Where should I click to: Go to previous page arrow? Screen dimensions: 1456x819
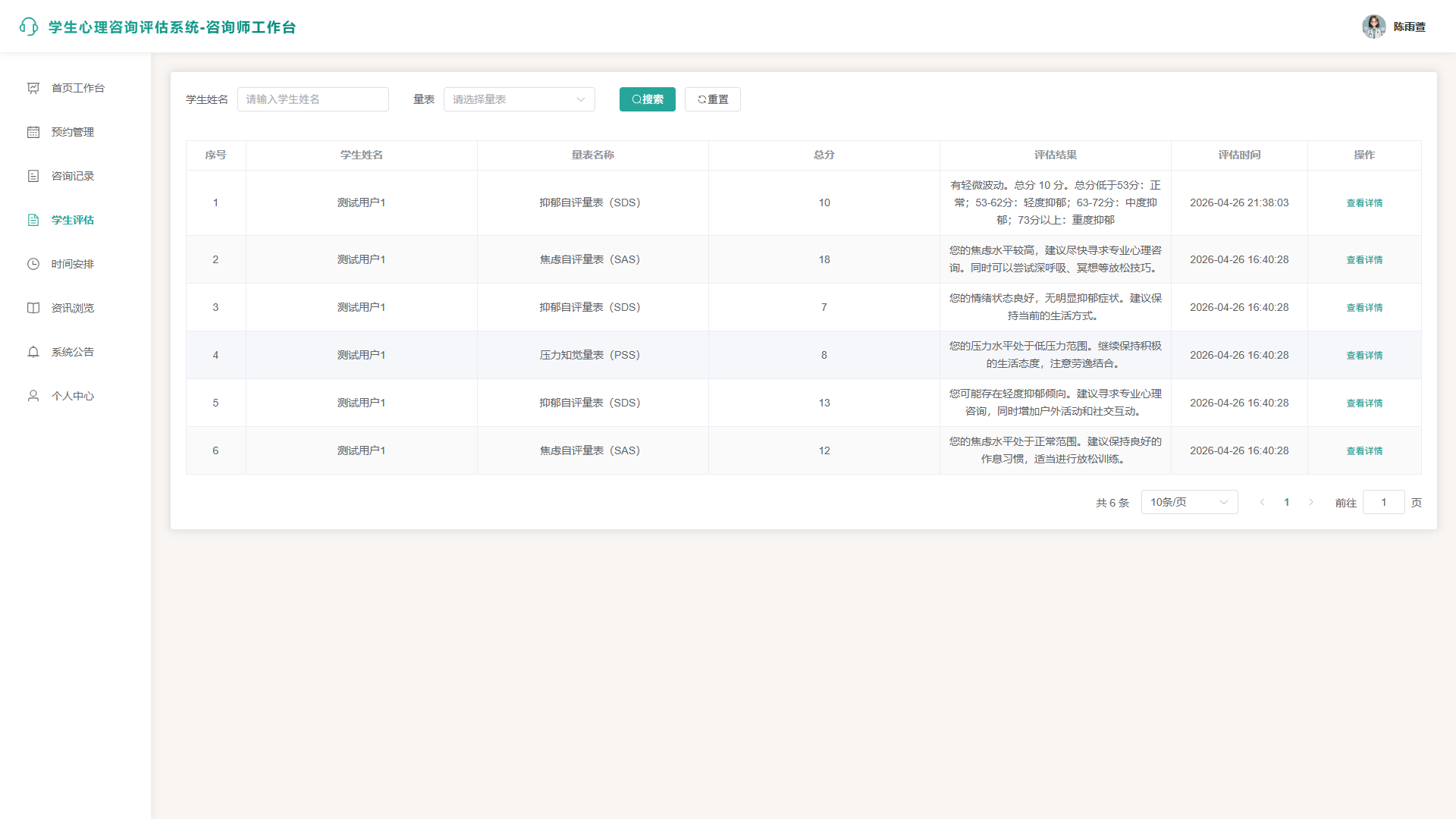click(x=1262, y=502)
